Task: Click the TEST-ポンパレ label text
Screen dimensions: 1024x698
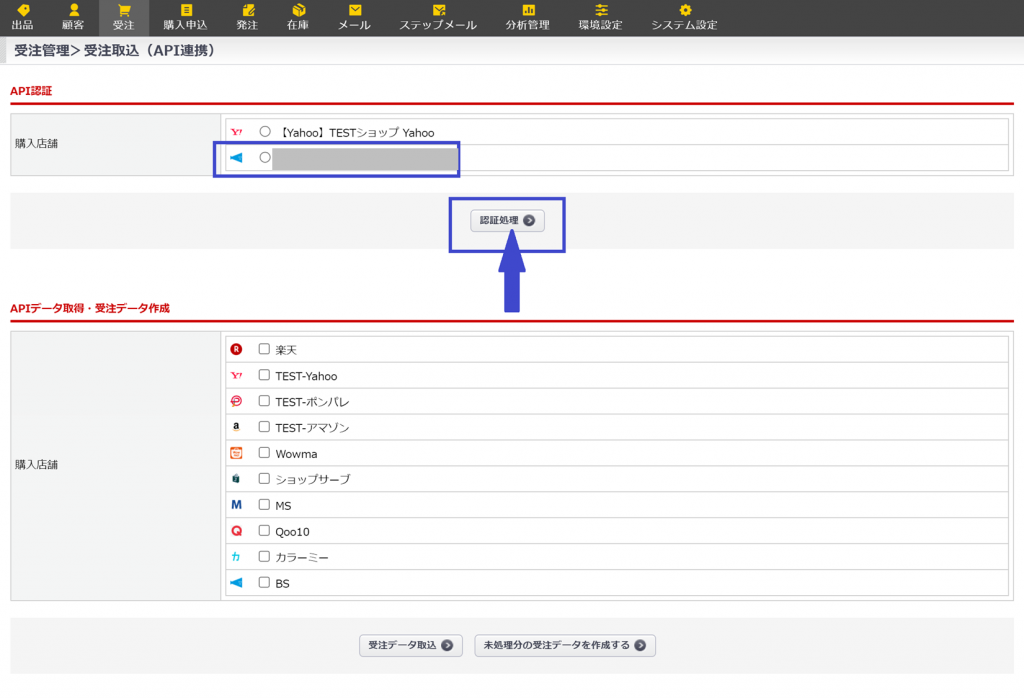Action: pyautogui.click(x=312, y=402)
